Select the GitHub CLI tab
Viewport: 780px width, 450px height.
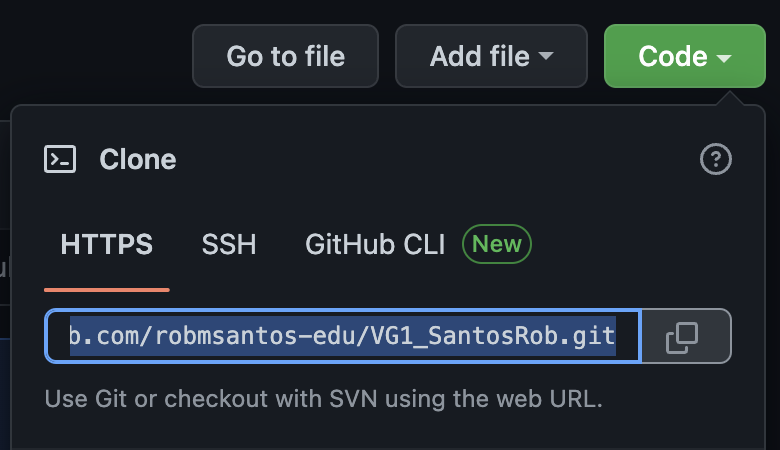click(373, 245)
